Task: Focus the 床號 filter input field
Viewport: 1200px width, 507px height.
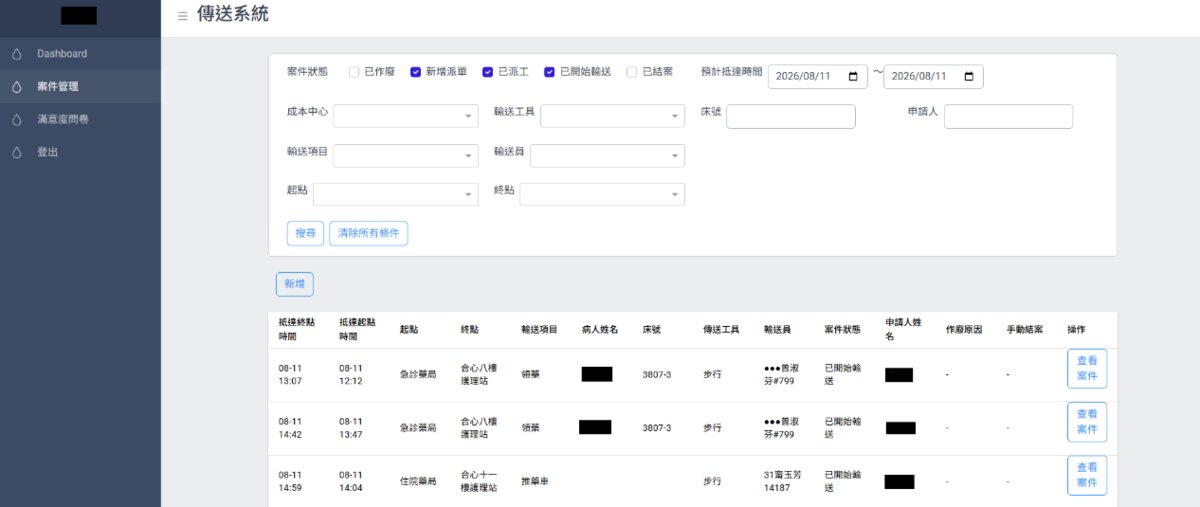Action: tap(791, 116)
